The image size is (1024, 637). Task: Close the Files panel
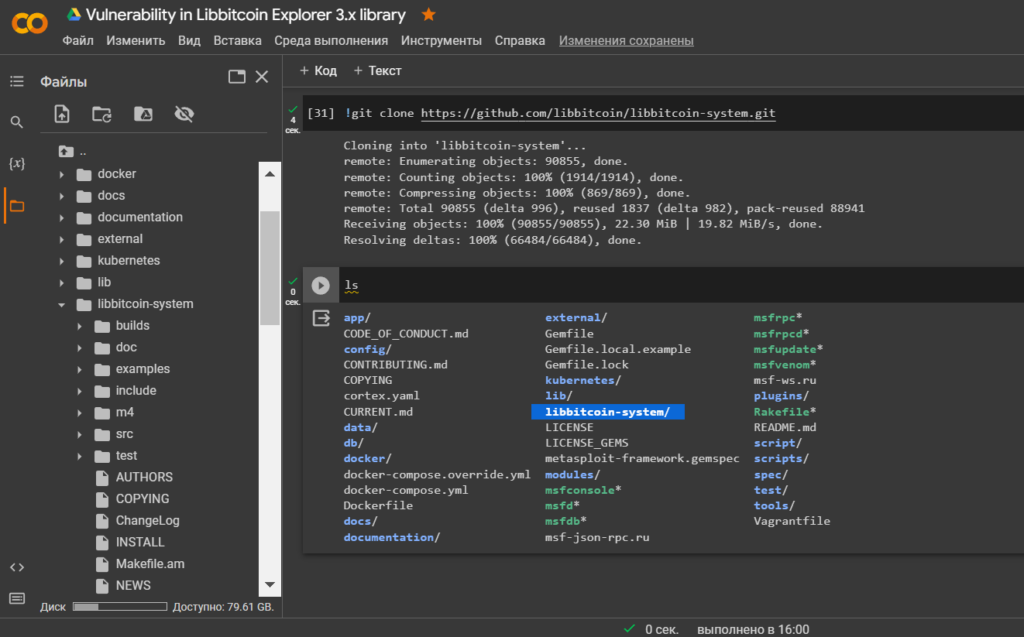click(x=262, y=77)
